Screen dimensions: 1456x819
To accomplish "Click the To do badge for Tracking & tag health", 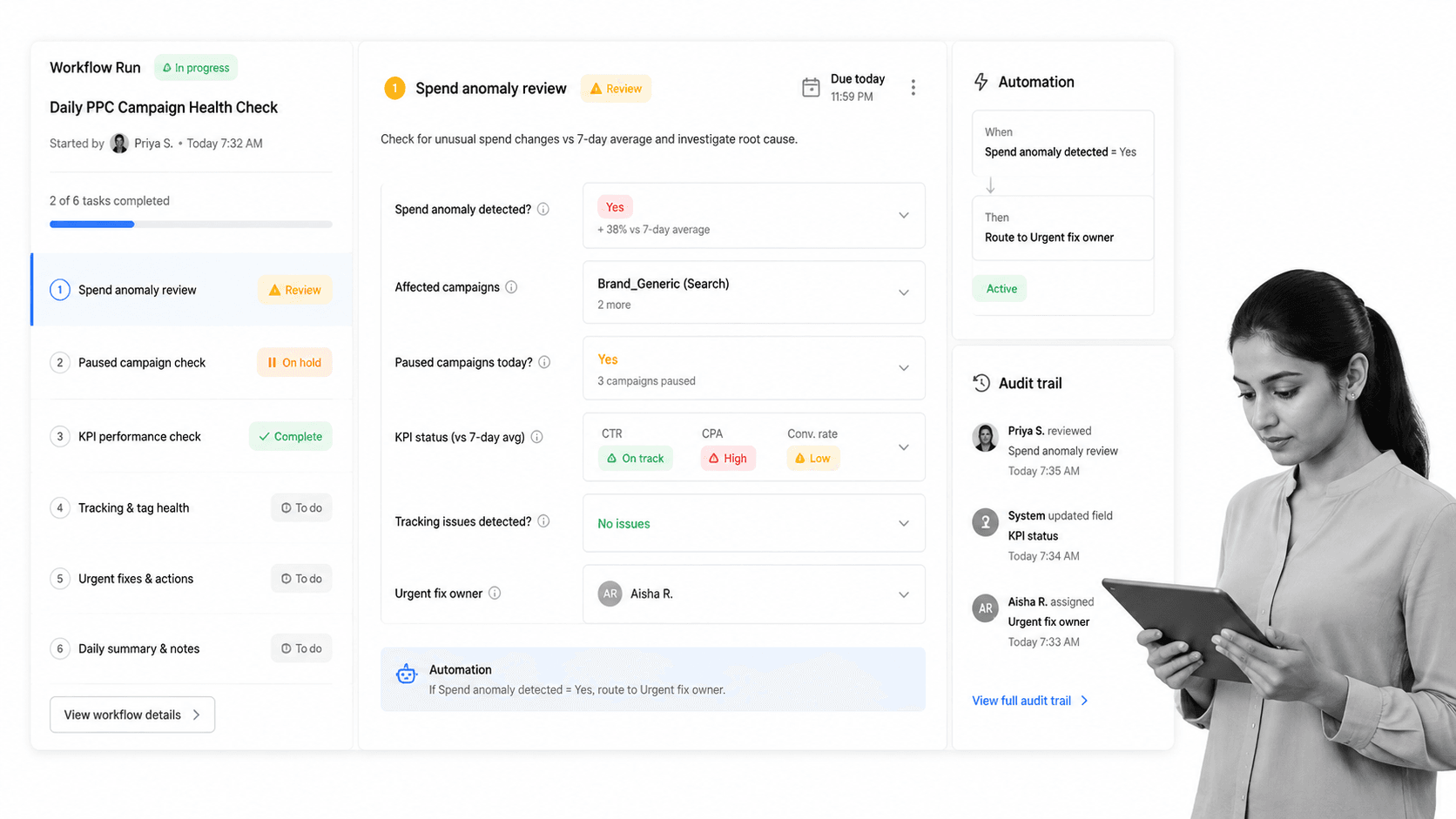I will 301,508.
